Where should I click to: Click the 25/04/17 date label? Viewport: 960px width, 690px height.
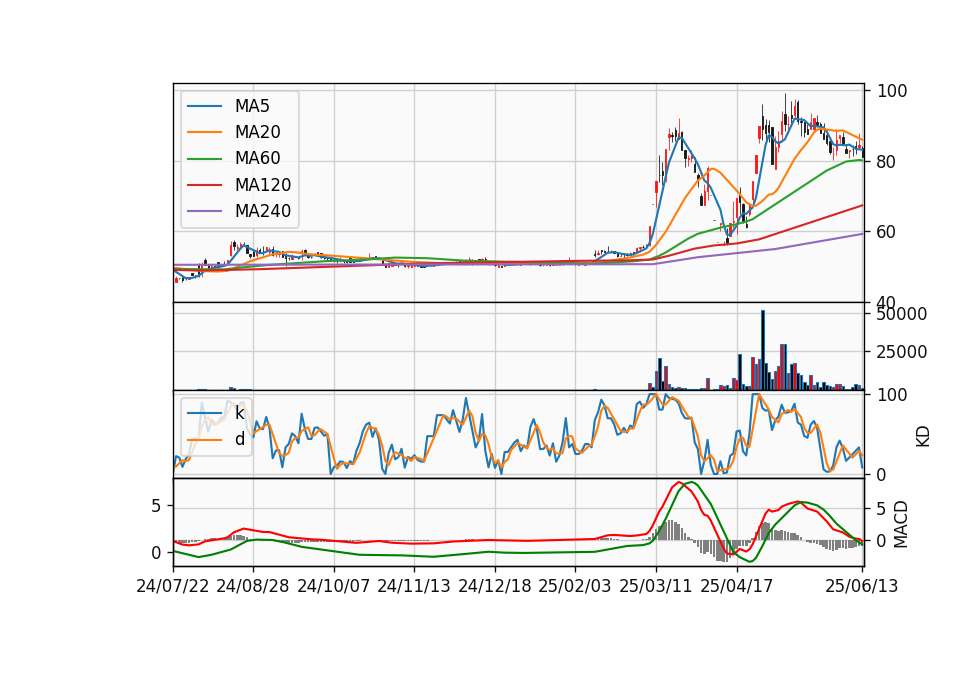pyautogui.click(x=737, y=586)
